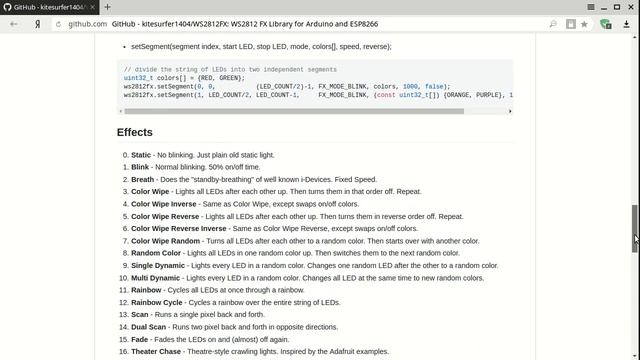640x360 pixels.
Task: Click the code block horizontal scrollbar
Action: (x=294, y=111)
